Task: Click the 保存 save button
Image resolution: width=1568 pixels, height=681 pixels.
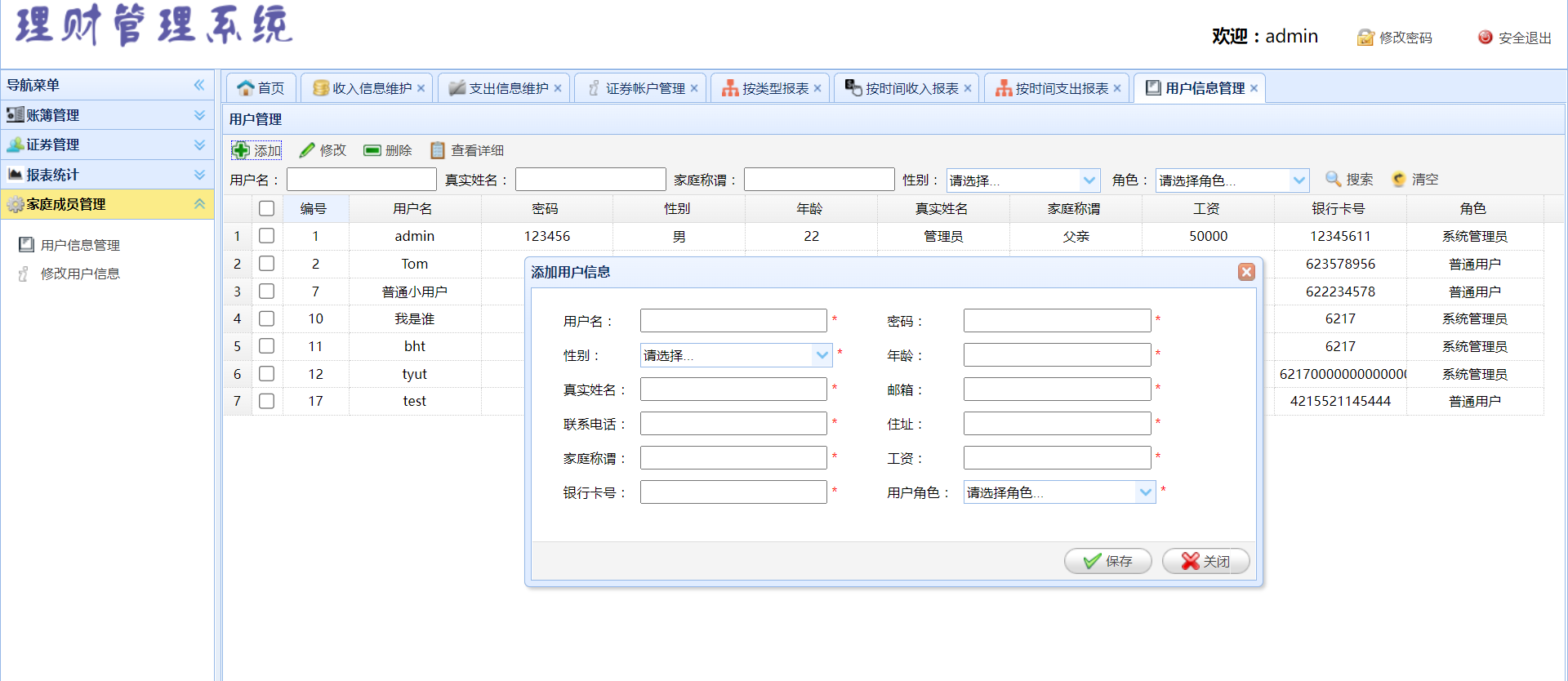Action: click(1107, 561)
